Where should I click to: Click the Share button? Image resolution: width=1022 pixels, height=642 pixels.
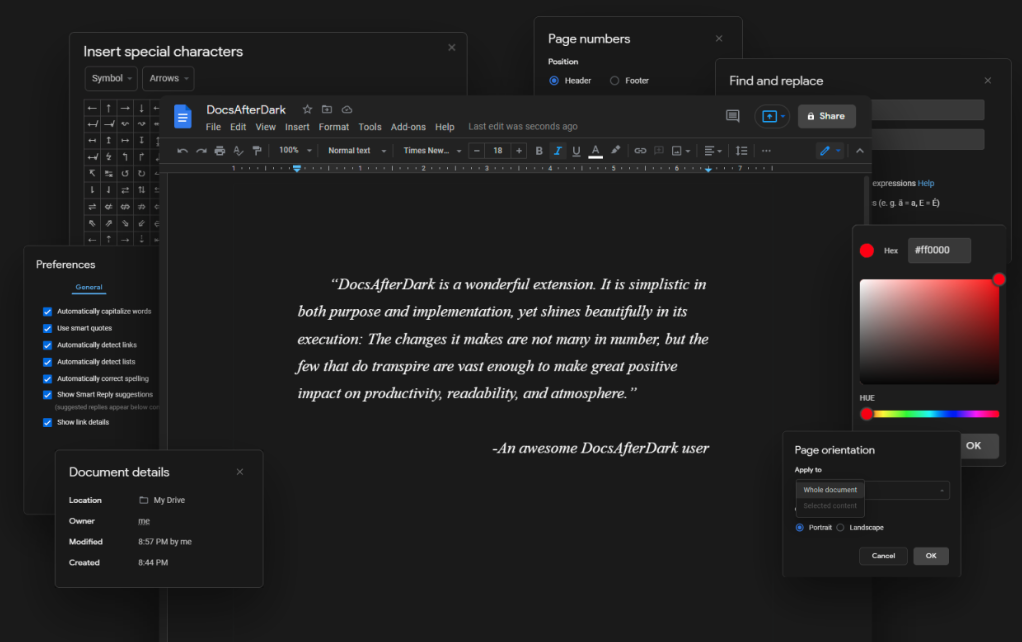pos(826,116)
